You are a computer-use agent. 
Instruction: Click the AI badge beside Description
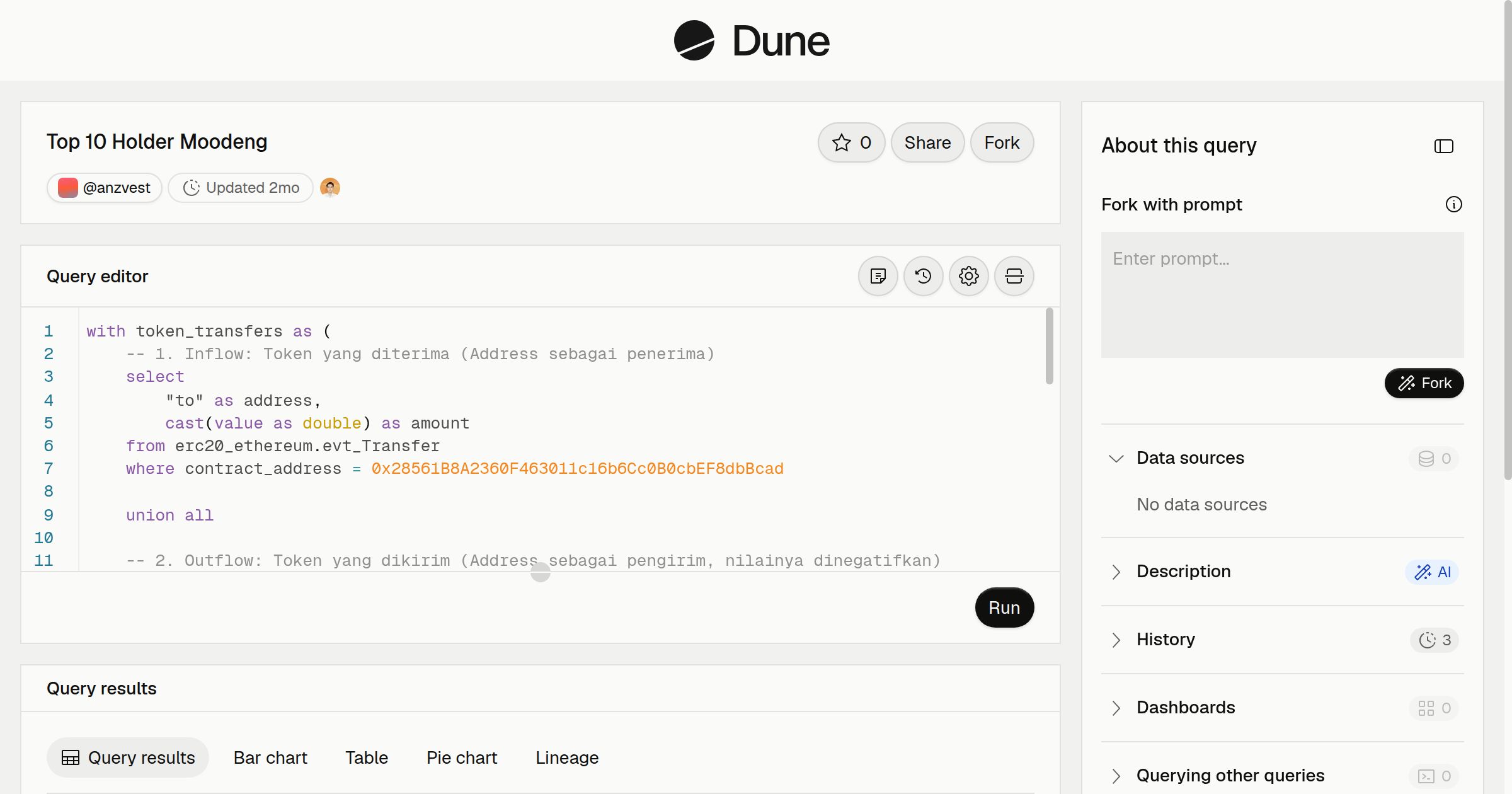pyautogui.click(x=1432, y=572)
